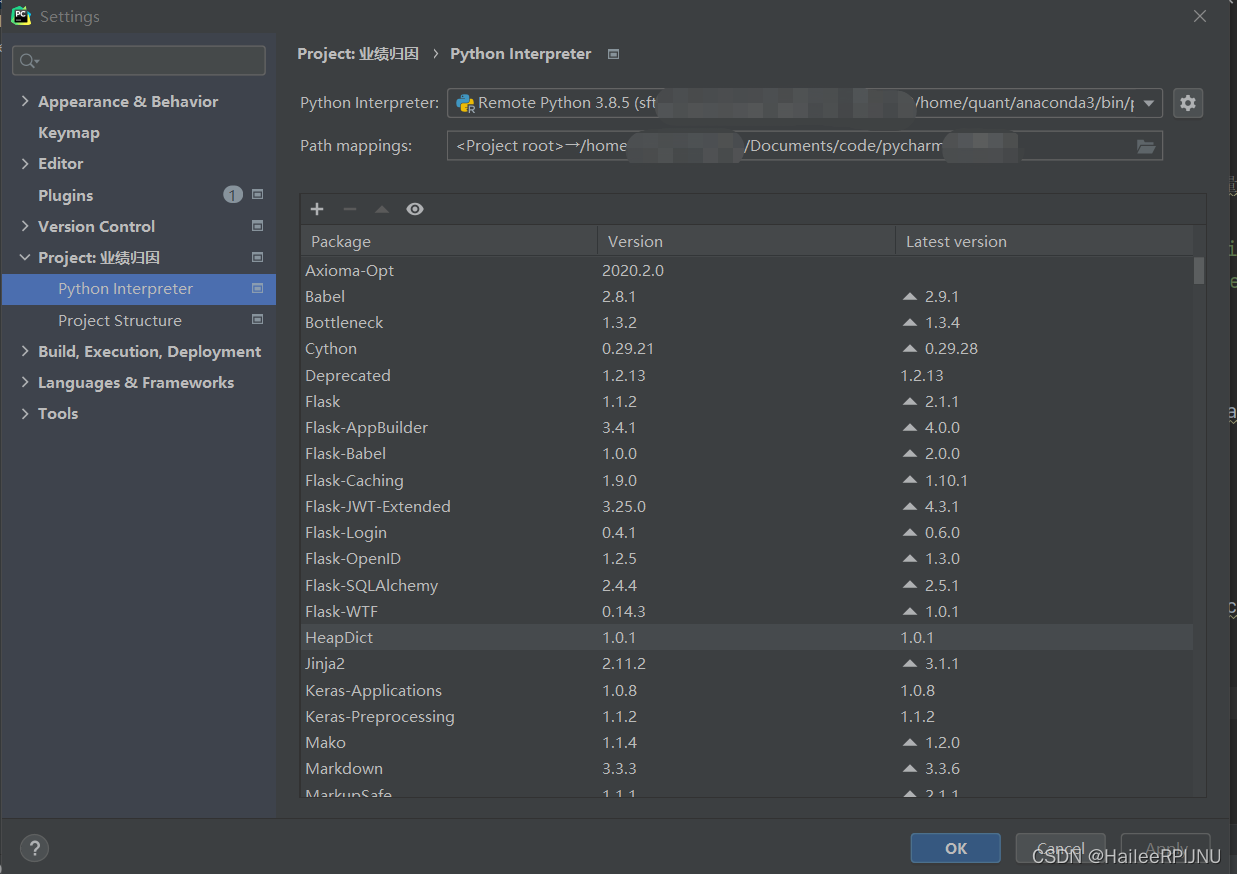Click latest version 0.29.28 for Cython
The image size is (1237, 874).
click(x=951, y=349)
